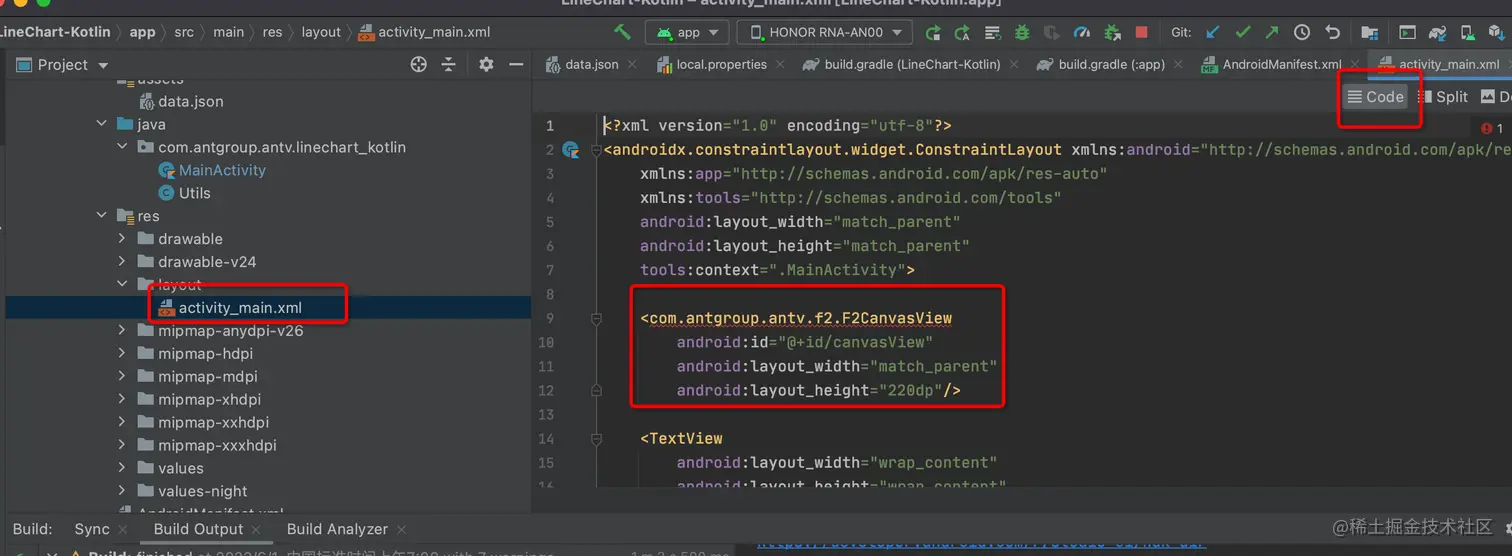Open the HONOR RNA-AN00 device dropdown
The height and width of the screenshot is (556, 1512).
(x=824, y=32)
